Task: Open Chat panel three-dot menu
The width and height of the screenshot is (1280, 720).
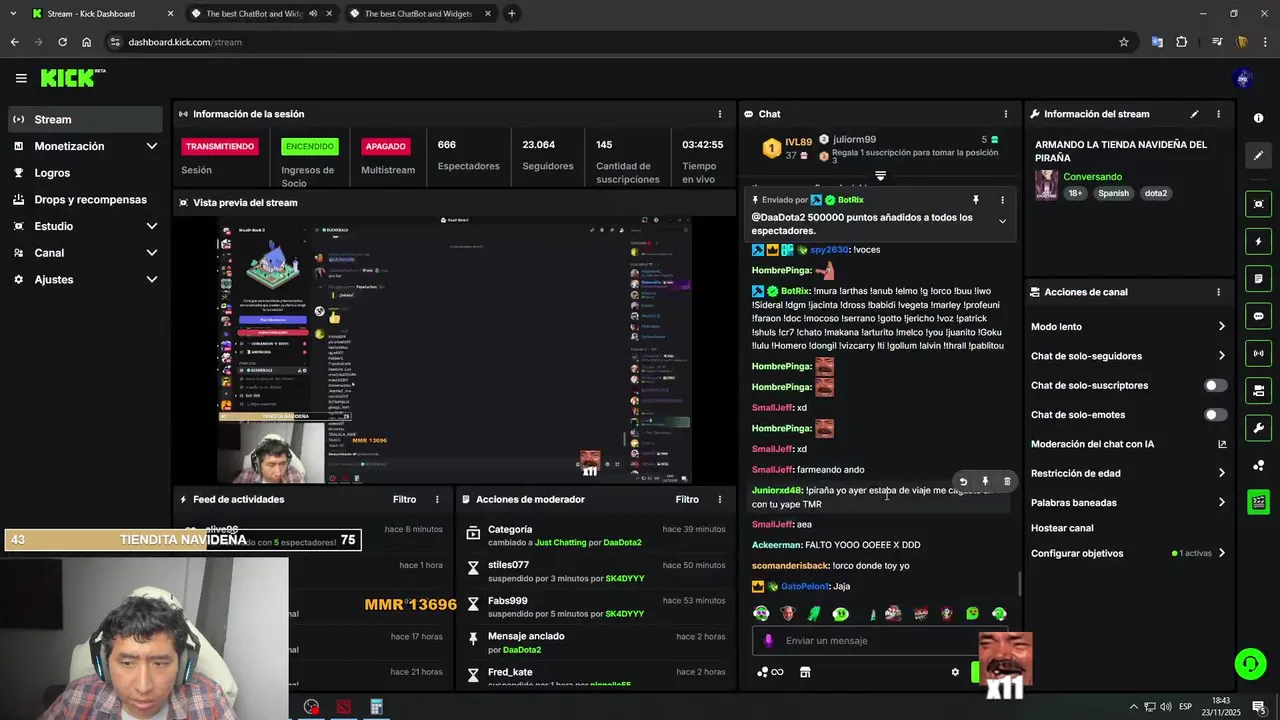Action: 1005,114
